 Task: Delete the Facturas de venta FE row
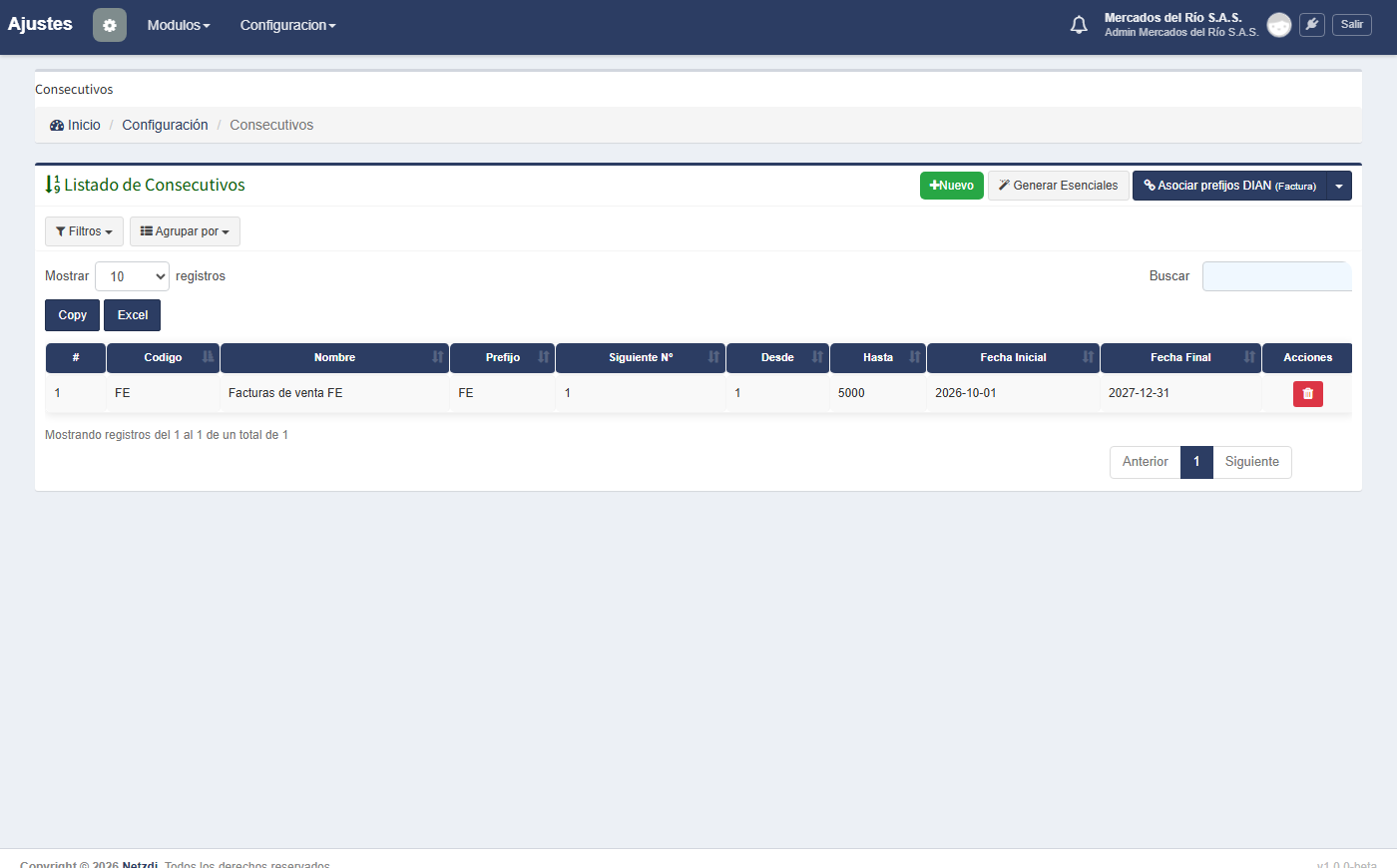pyautogui.click(x=1308, y=394)
